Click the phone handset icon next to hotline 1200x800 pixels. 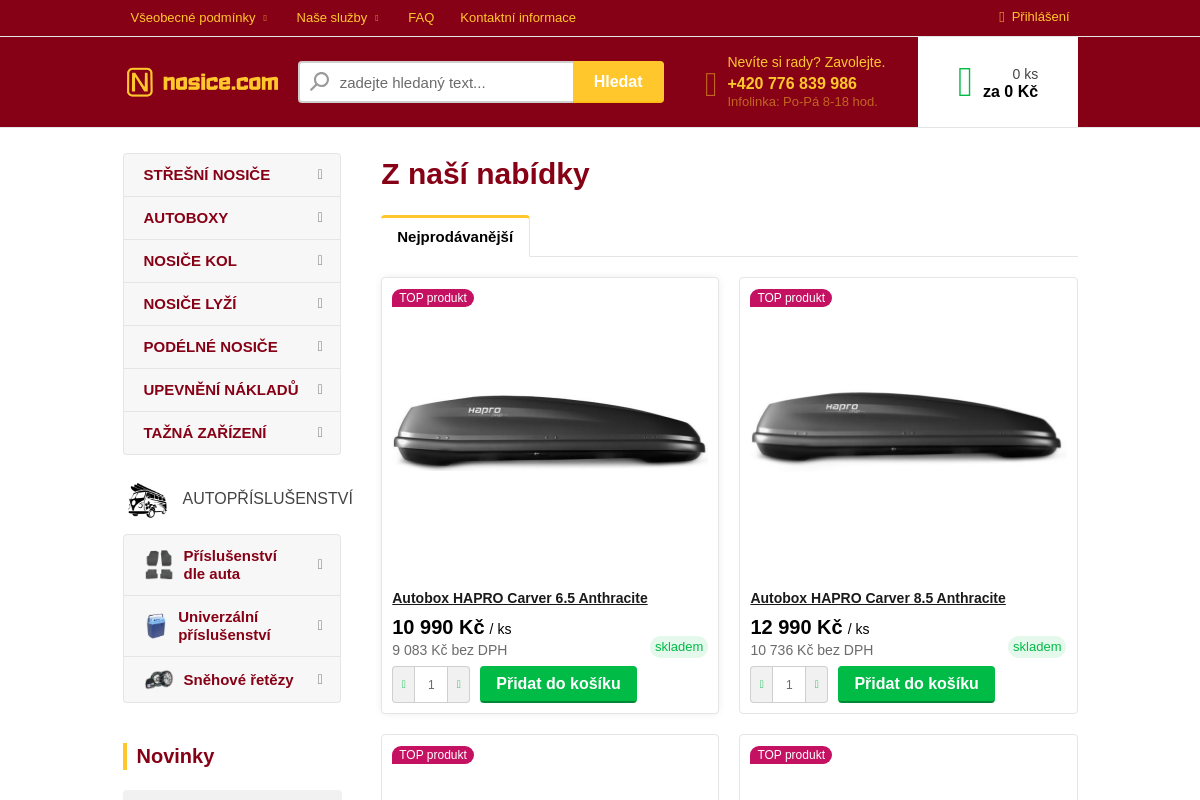[710, 84]
